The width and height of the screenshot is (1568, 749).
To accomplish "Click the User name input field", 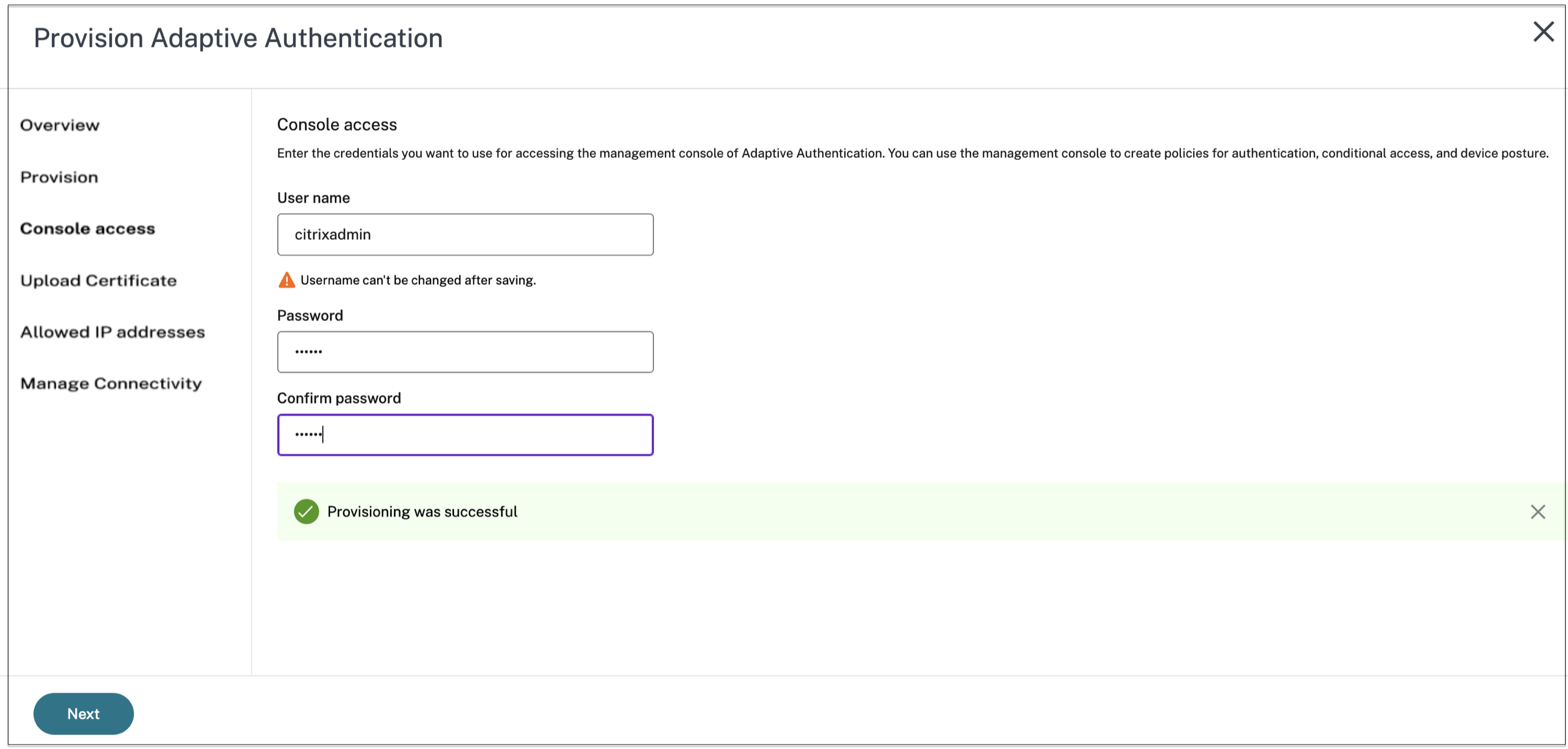I will pos(465,234).
